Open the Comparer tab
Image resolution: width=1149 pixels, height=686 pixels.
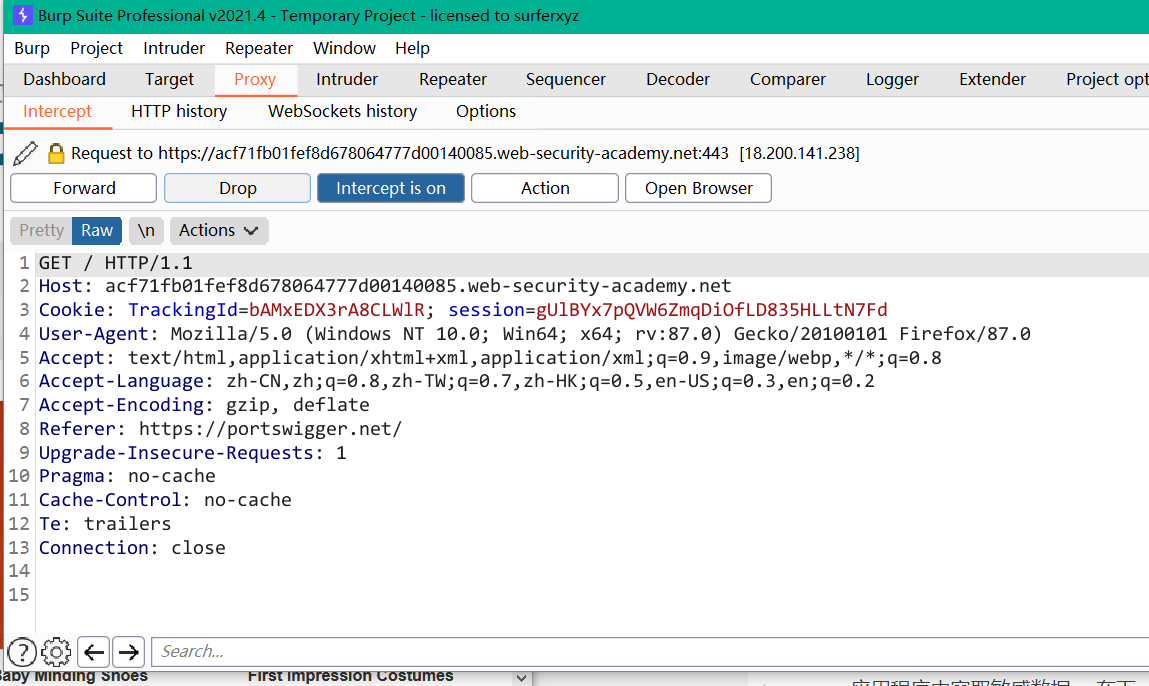coord(788,79)
